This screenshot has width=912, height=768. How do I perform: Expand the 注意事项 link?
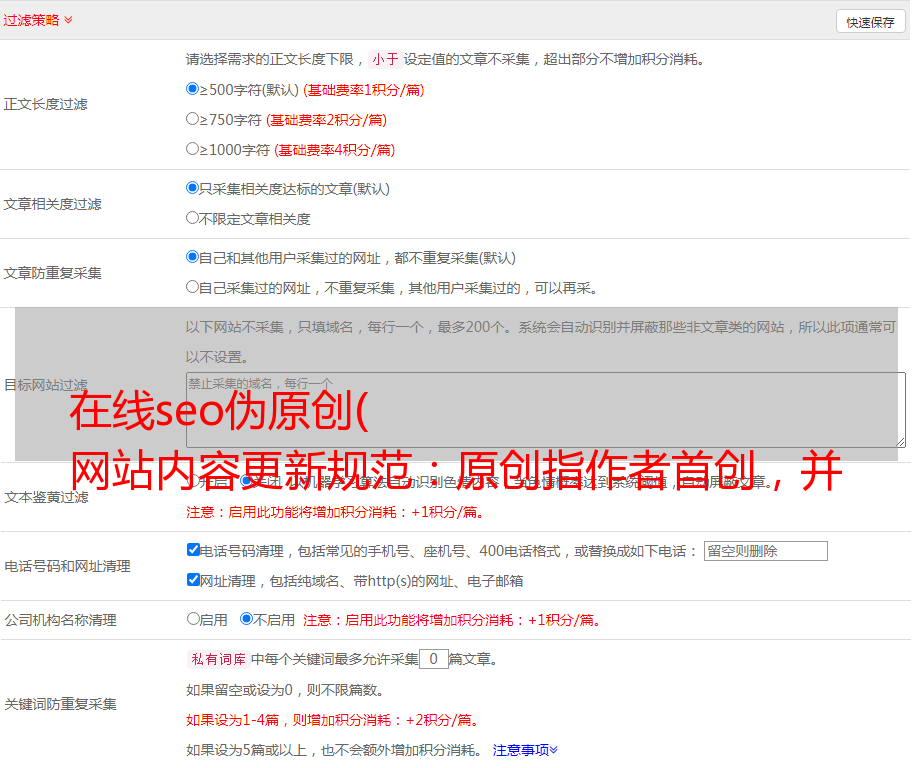click(x=525, y=750)
